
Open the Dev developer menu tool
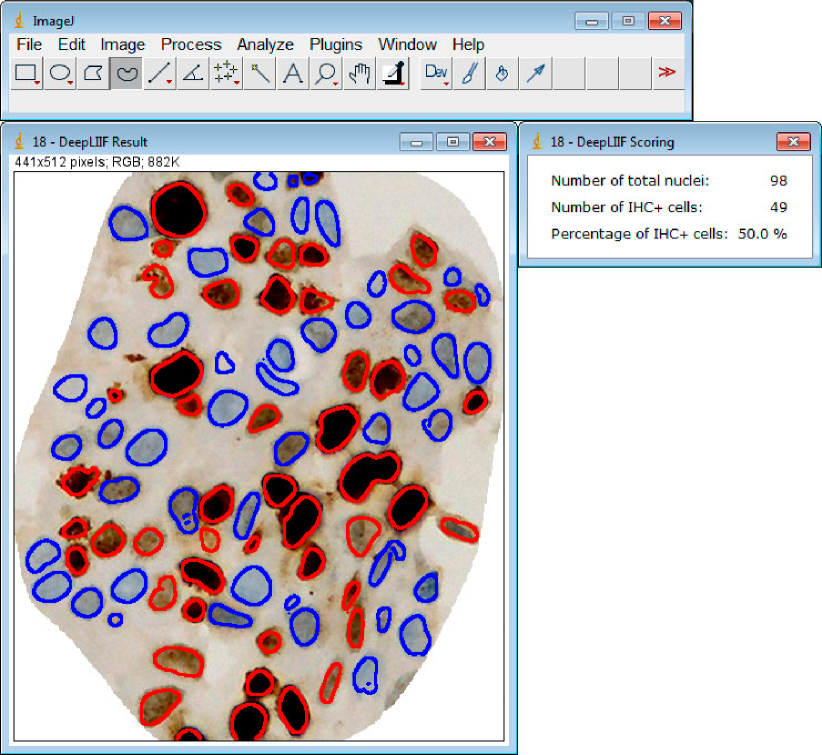[436, 73]
